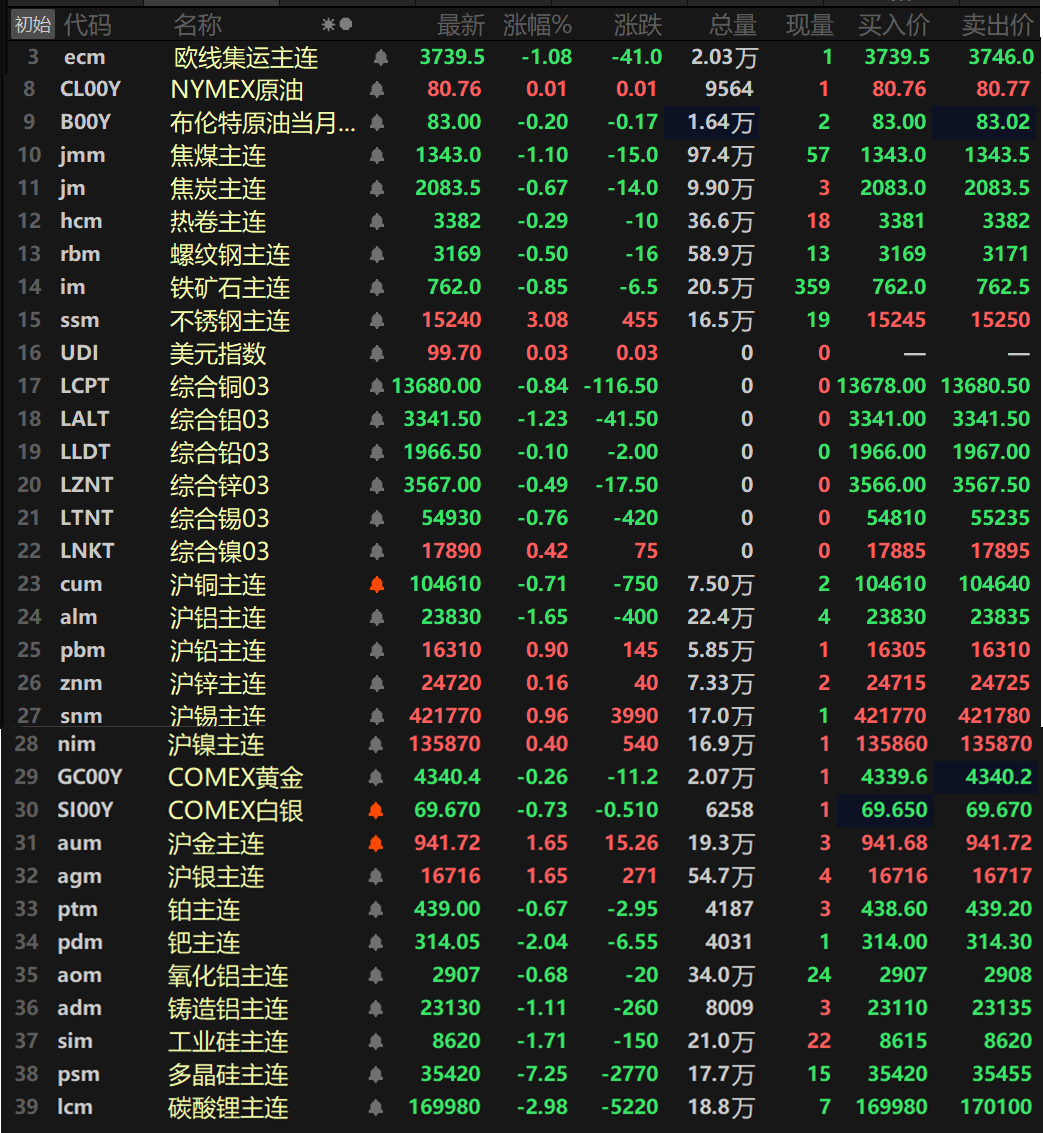Click the -7.25 change percent of 多晶硅主连
Viewport: 1043px width, 1133px height.
coord(544,1074)
